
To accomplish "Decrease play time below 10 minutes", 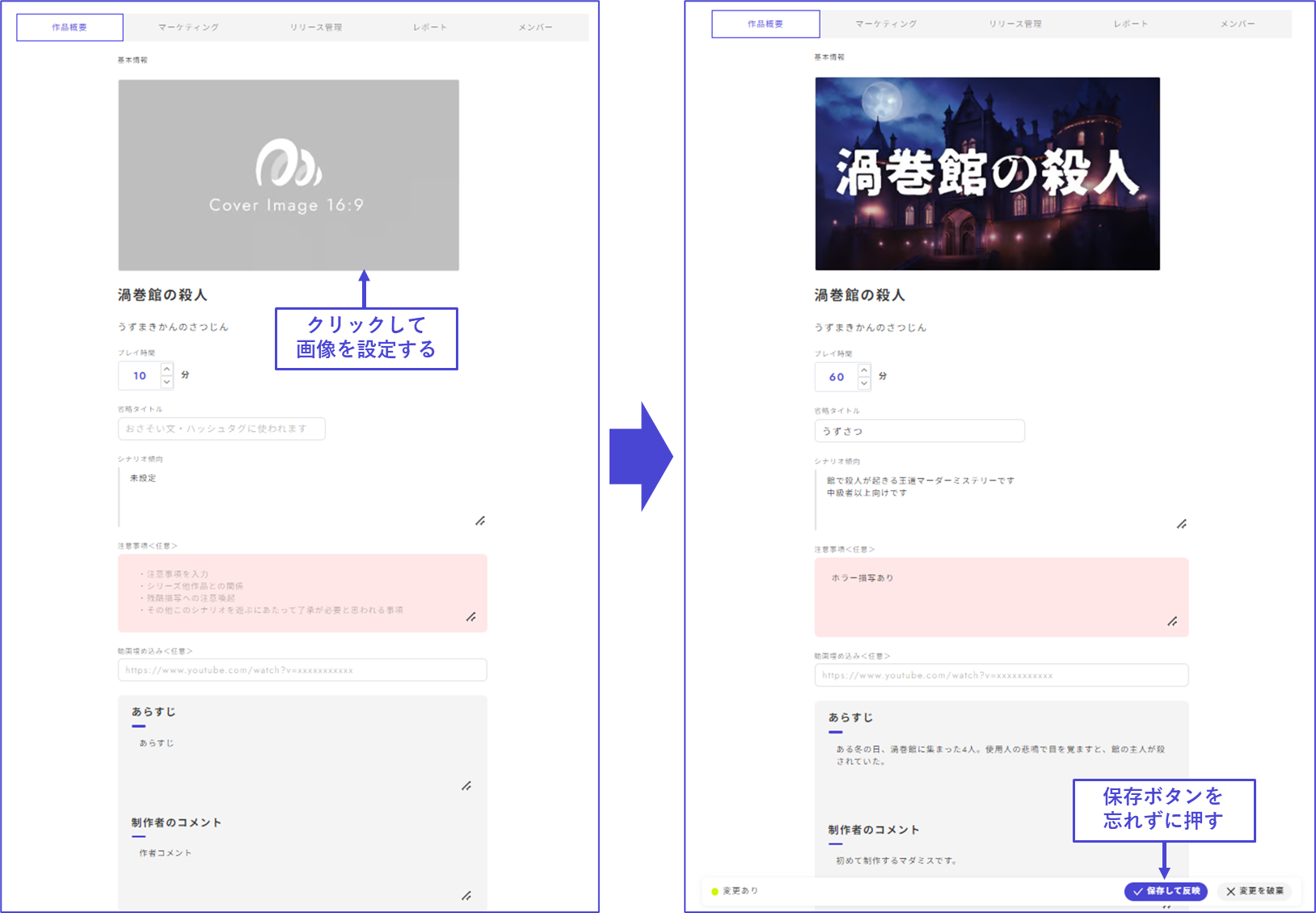I will point(167,382).
